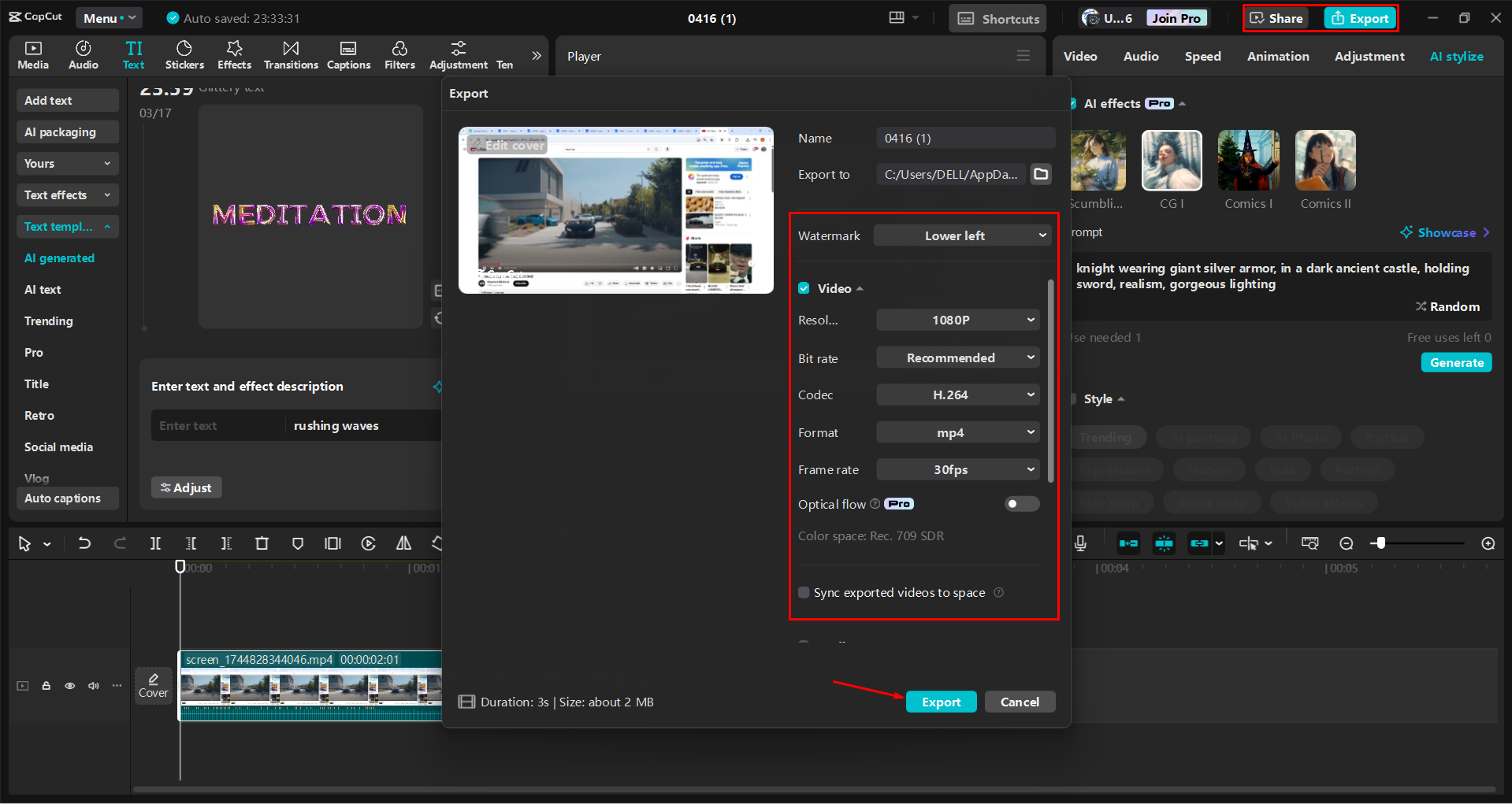Zoom out the timeline
The height and width of the screenshot is (804, 1512).
1347,543
